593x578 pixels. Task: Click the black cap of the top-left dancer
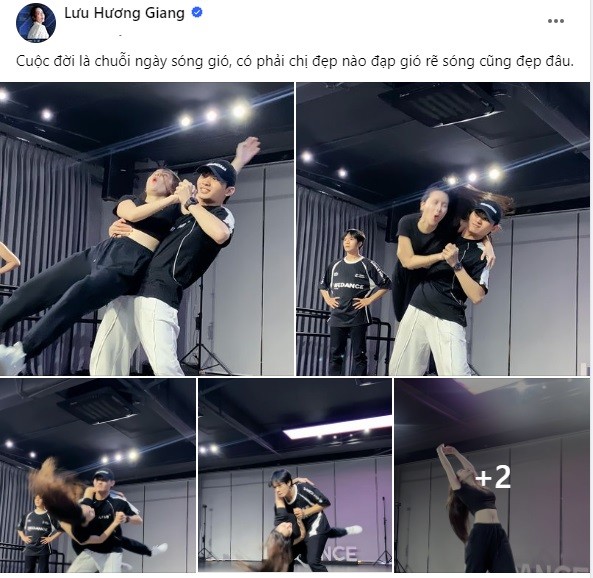217,169
